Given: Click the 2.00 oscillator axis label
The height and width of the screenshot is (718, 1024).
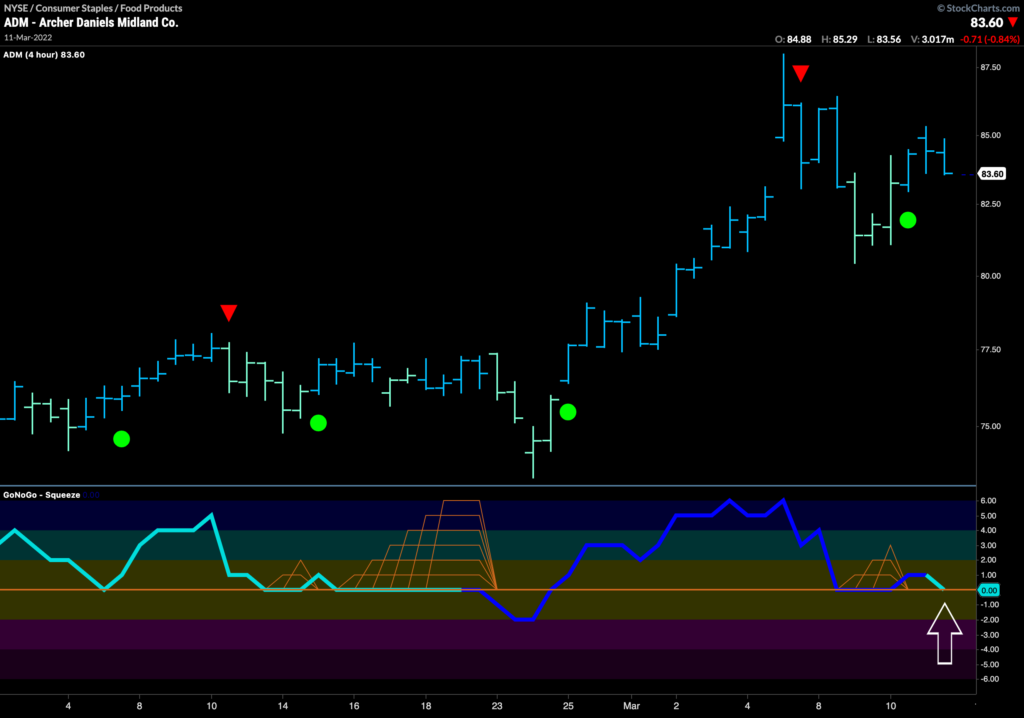Looking at the screenshot, I should (x=988, y=560).
